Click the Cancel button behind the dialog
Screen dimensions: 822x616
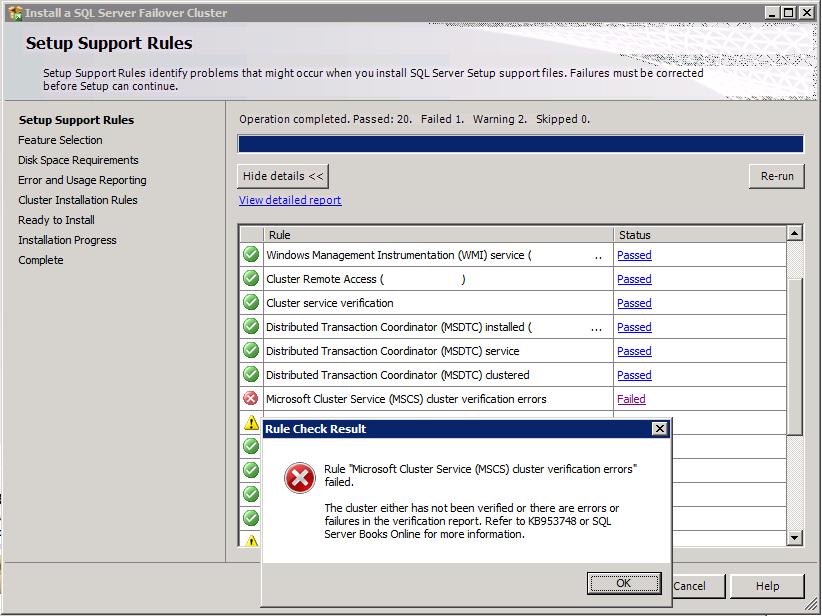point(697,586)
